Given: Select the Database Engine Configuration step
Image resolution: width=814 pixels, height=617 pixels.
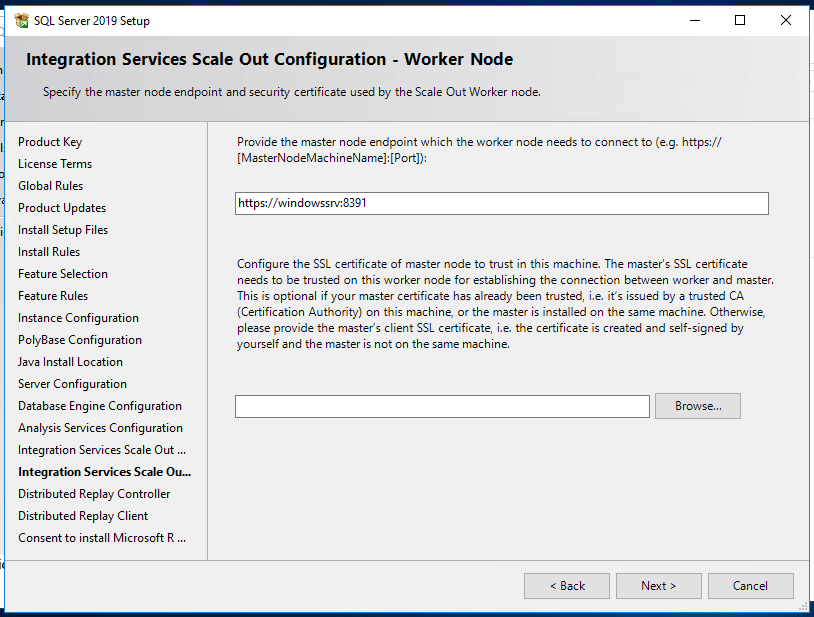Looking at the screenshot, I should coord(100,406).
